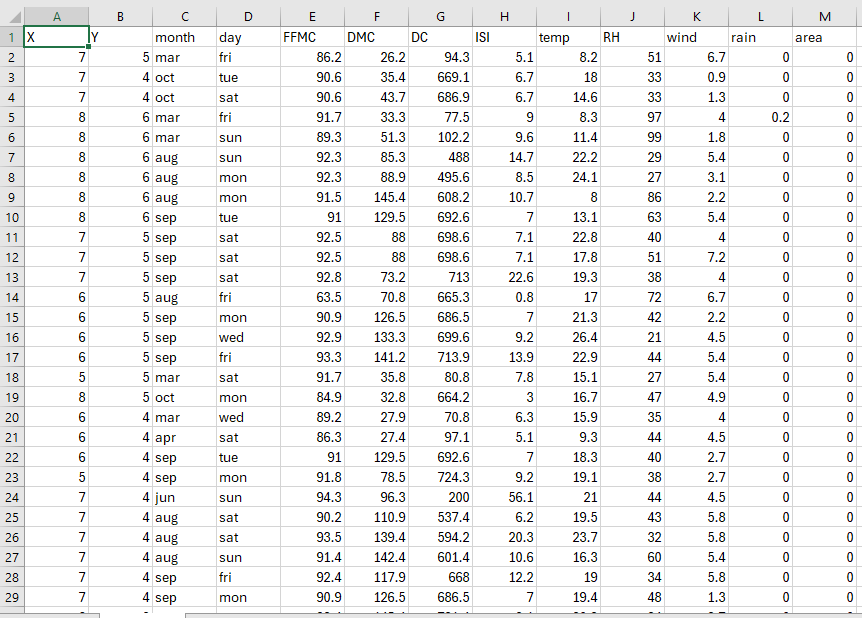This screenshot has height=618, width=862.
Task: Click the RH value 99 cell
Action: coord(632,137)
